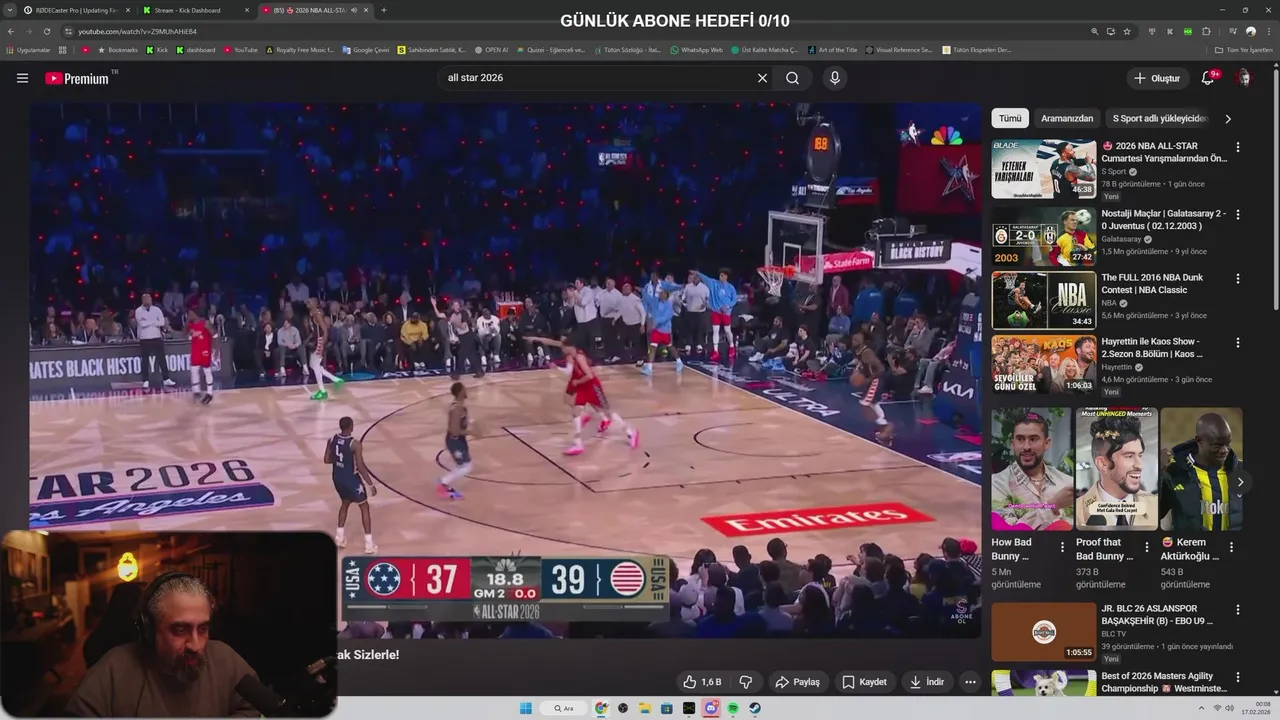Click the Windows taskbar search box

(x=563, y=708)
